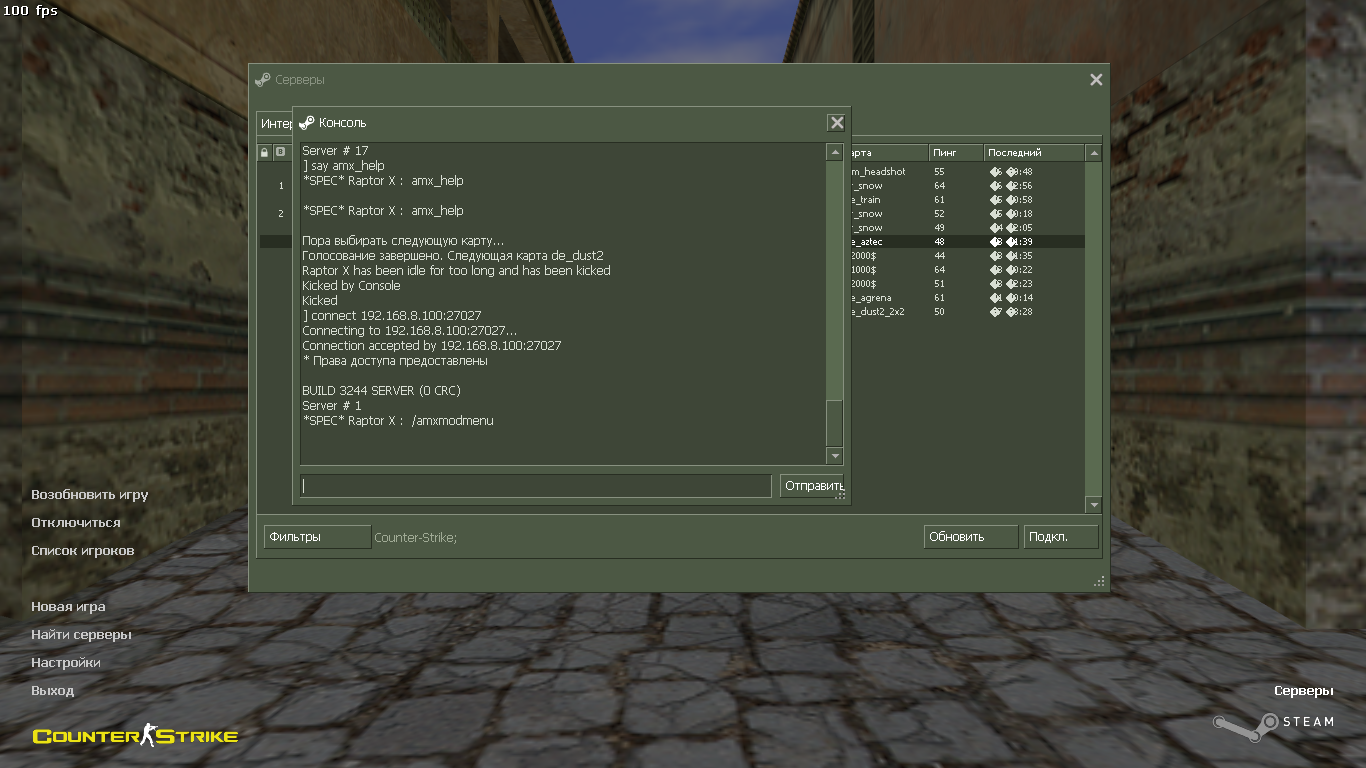The height and width of the screenshot is (768, 1366).
Task: Start Новая игра from main menu
Action: pos(68,607)
